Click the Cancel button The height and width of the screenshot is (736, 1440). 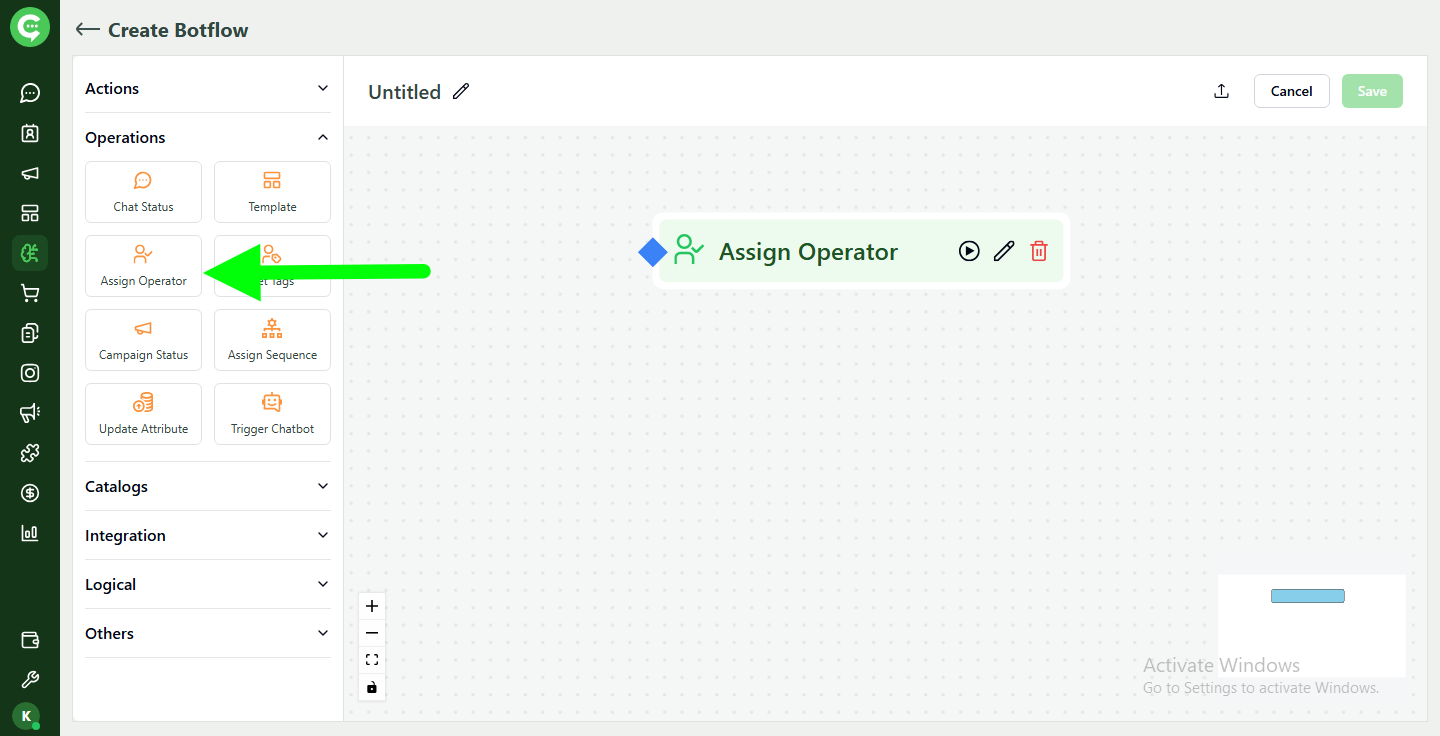coord(1291,90)
